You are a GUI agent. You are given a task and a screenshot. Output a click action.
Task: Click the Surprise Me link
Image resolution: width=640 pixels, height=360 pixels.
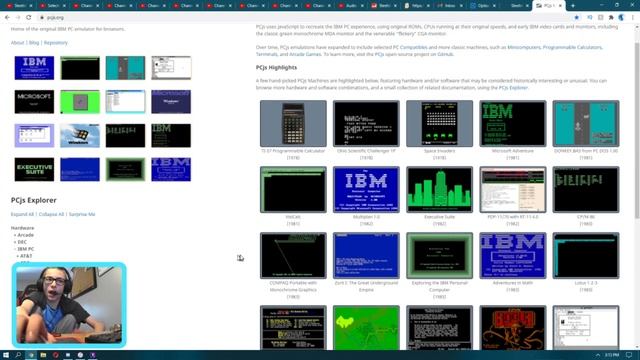tap(82, 214)
